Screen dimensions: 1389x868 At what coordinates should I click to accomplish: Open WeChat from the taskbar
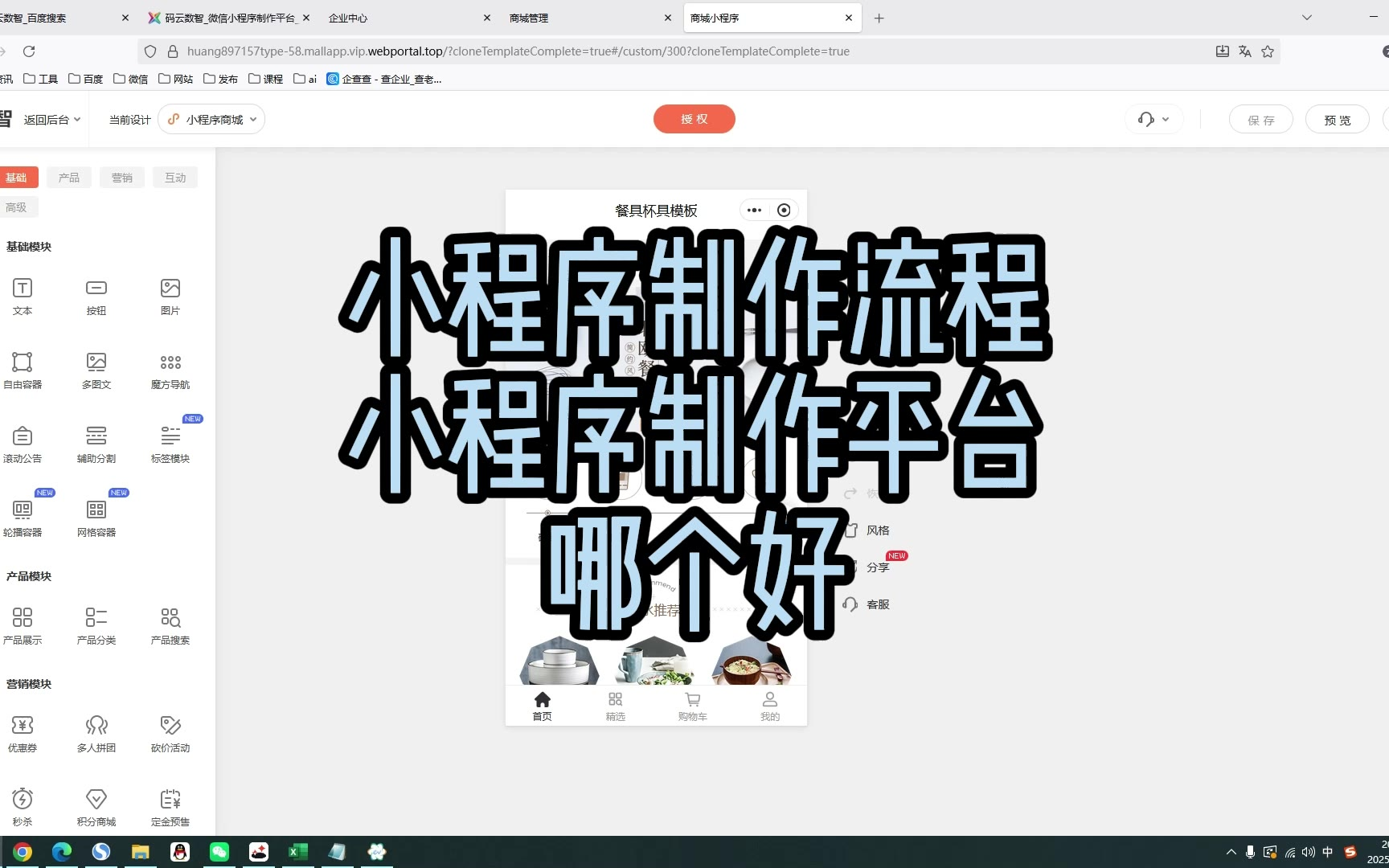(219, 852)
